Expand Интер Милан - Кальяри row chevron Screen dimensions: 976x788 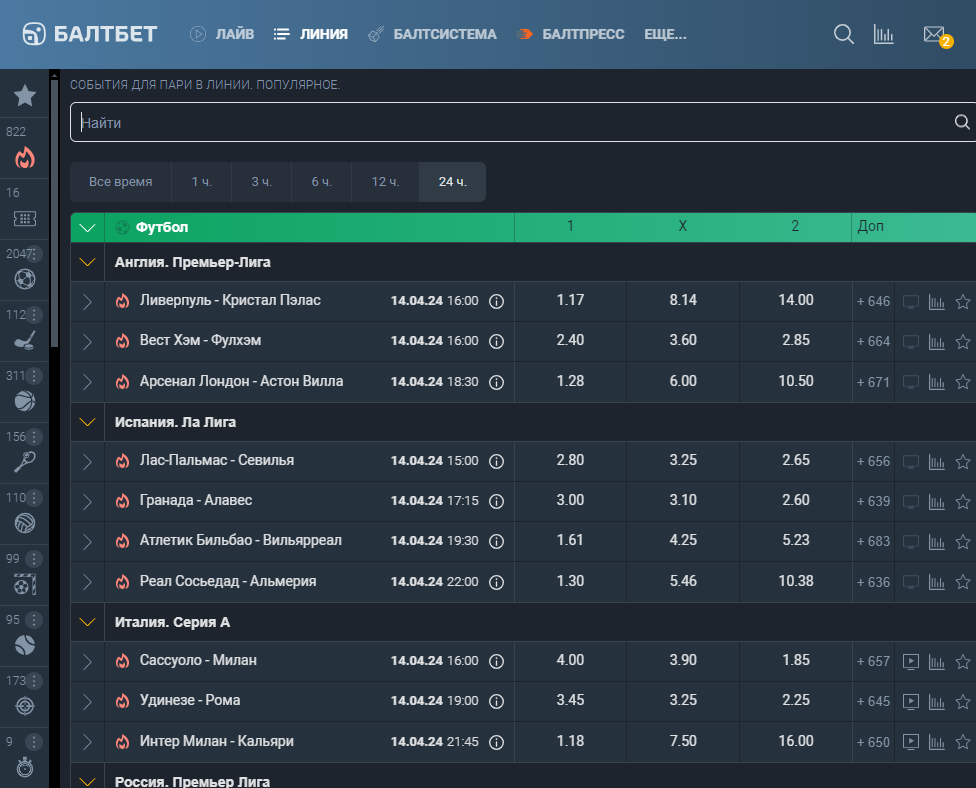(x=88, y=742)
